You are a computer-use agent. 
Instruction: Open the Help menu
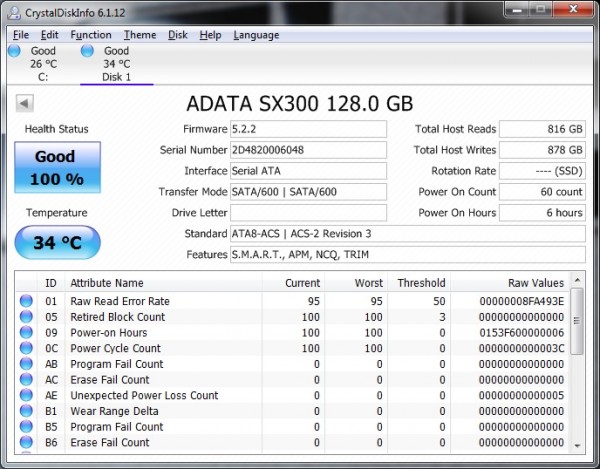(x=210, y=35)
